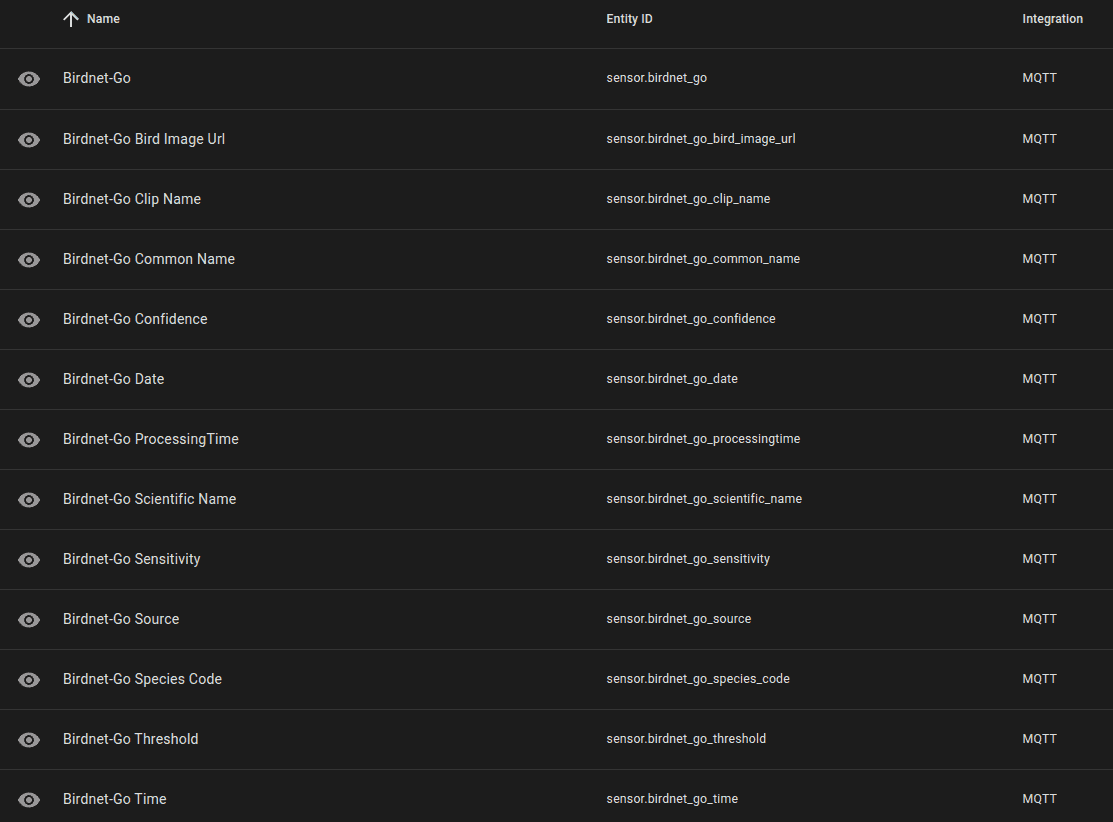This screenshot has width=1113, height=822.
Task: Click the eye icon beside Bird Image Url
Action: [29, 139]
